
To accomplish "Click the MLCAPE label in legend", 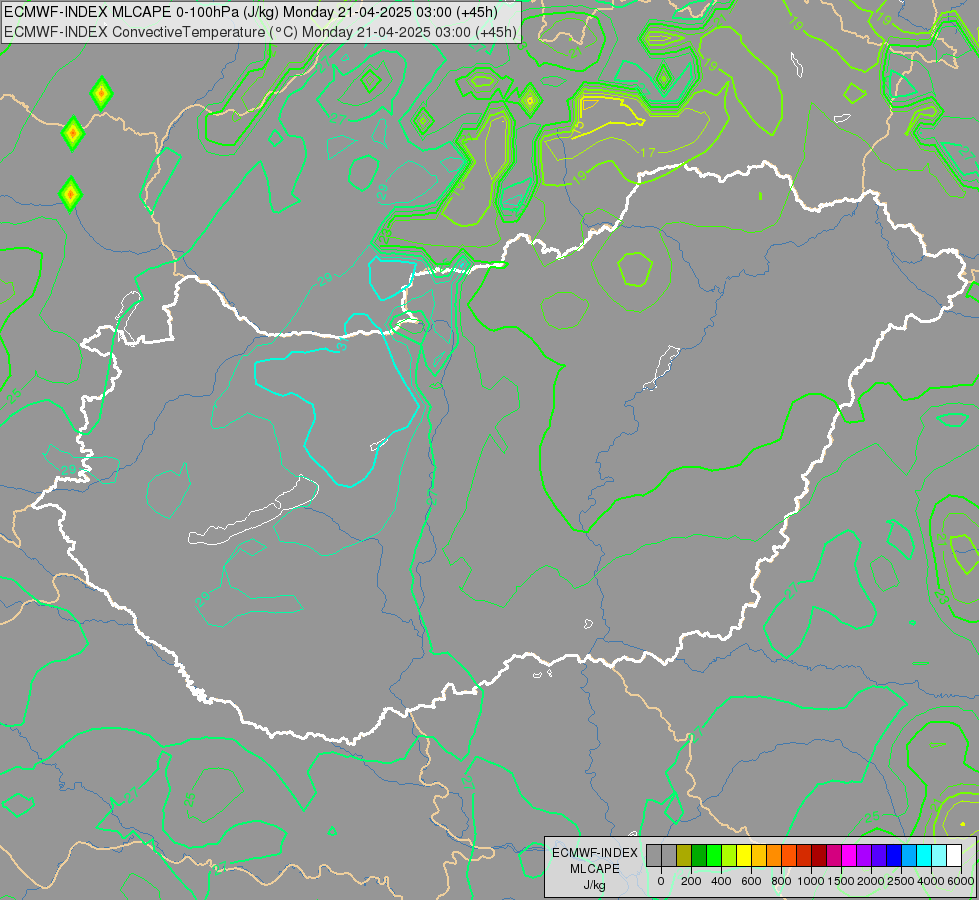I will pyautogui.click(x=595, y=869).
